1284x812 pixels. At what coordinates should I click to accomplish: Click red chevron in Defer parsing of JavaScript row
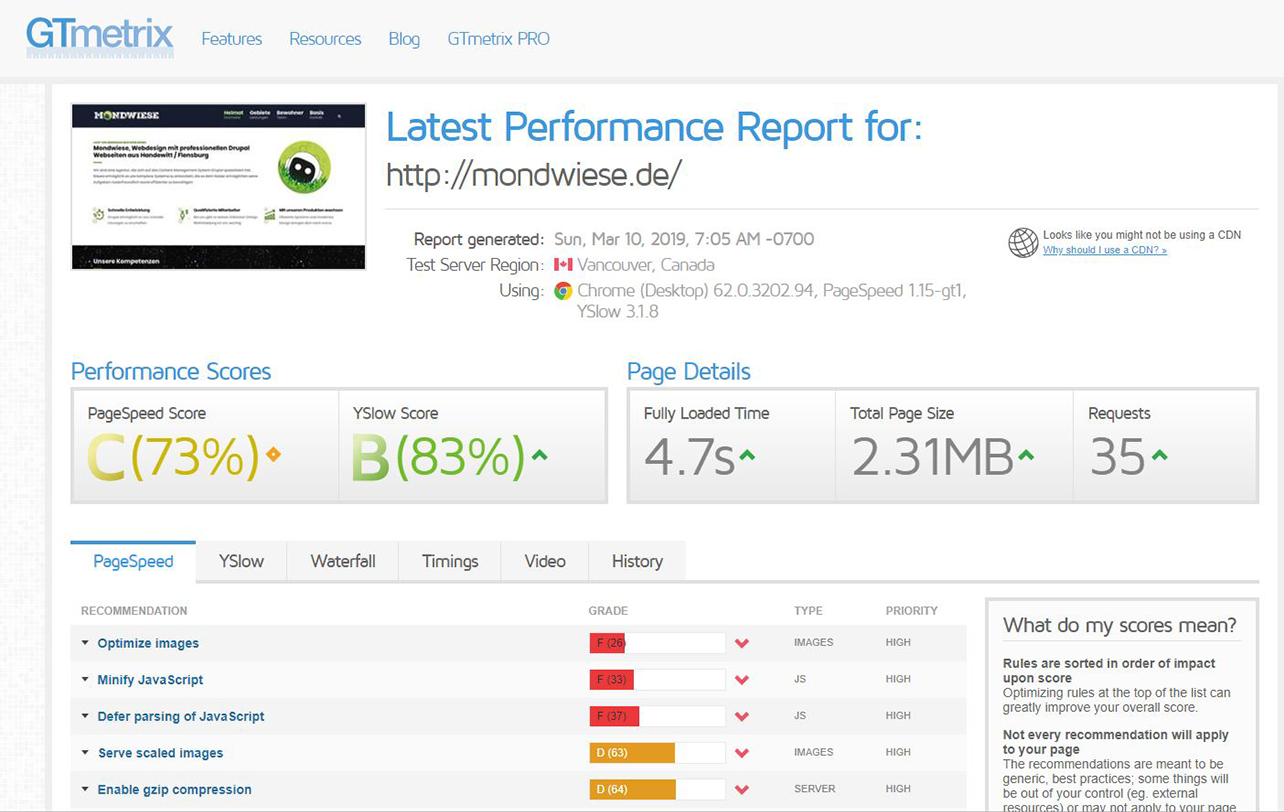742,716
